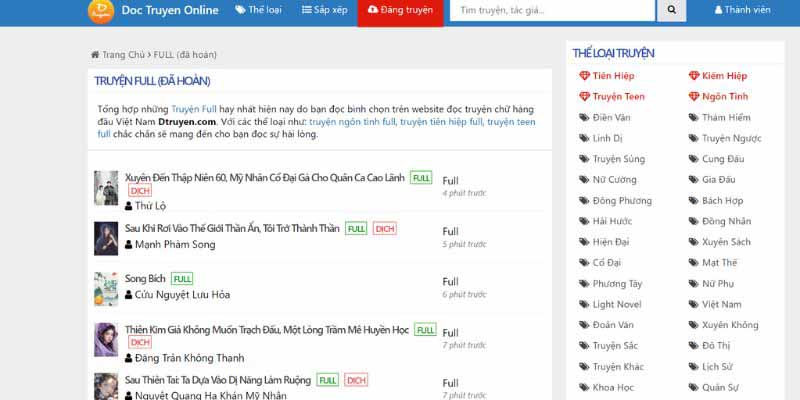Click Full chapter link dated 4 phút trước

[451, 181]
